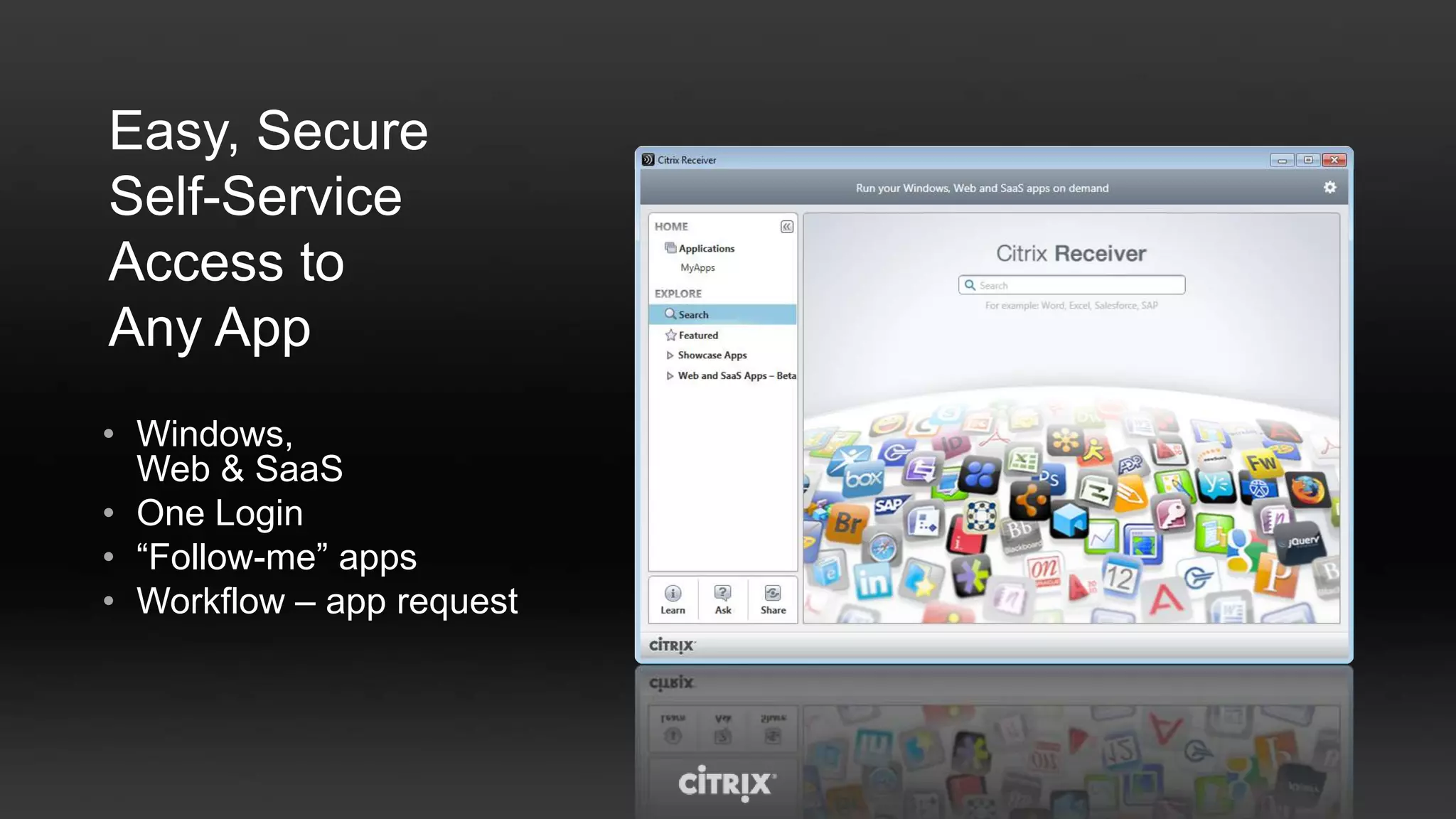The width and height of the screenshot is (1456, 819).
Task: Click the blue four-dots app icon
Action: pos(979,476)
